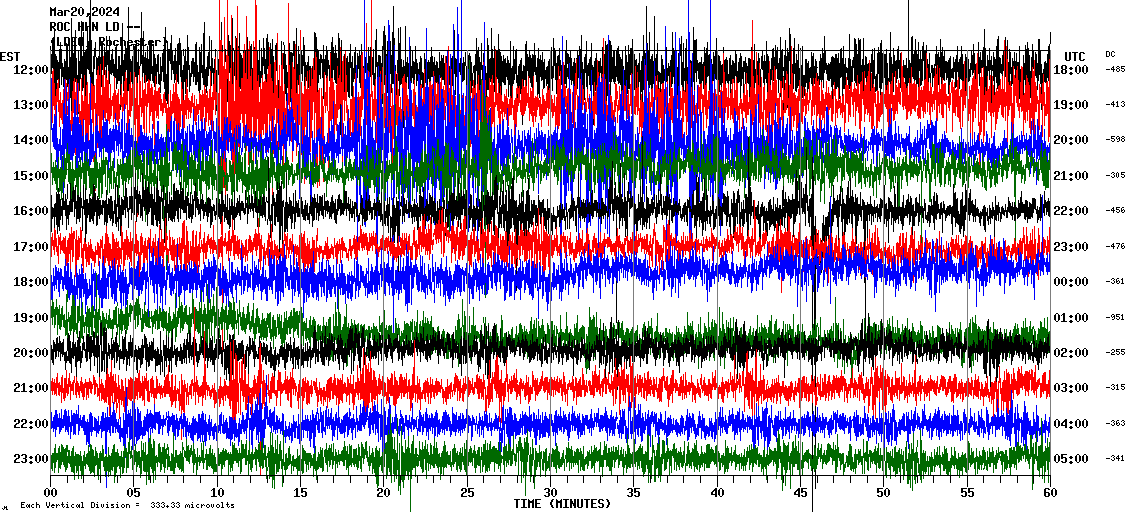Image resolution: width=1130 pixels, height=519 pixels.
Task: Click the DC column header
Action: tap(1110, 54)
